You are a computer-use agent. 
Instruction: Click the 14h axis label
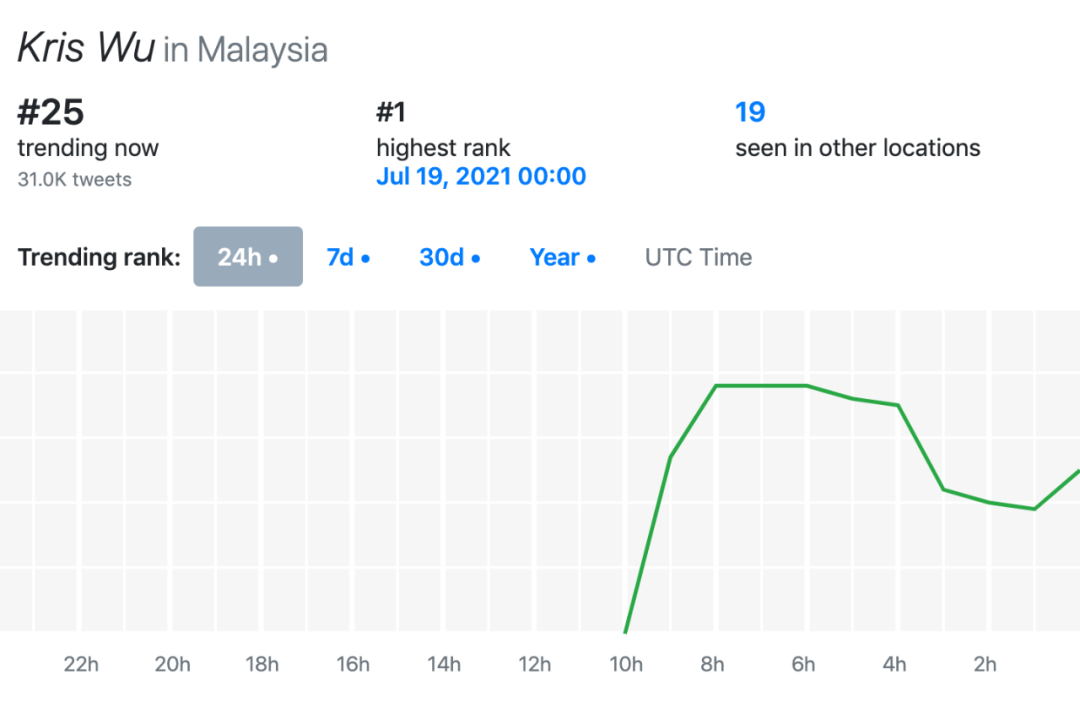(444, 664)
